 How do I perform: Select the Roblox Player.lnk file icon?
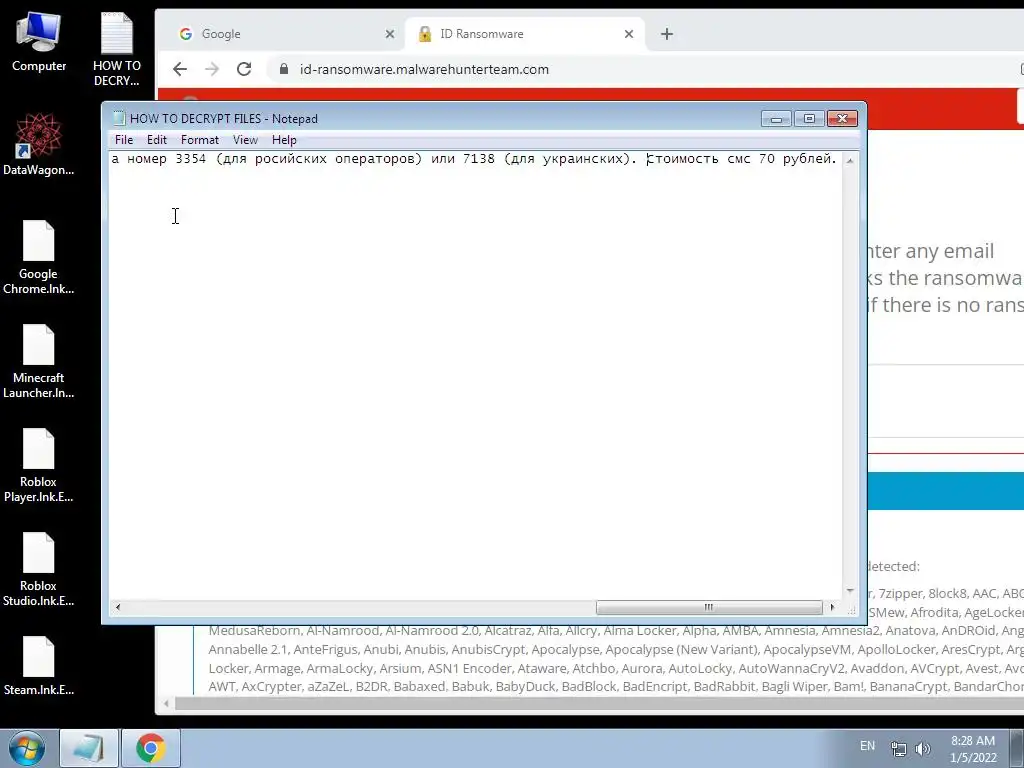coord(39,465)
